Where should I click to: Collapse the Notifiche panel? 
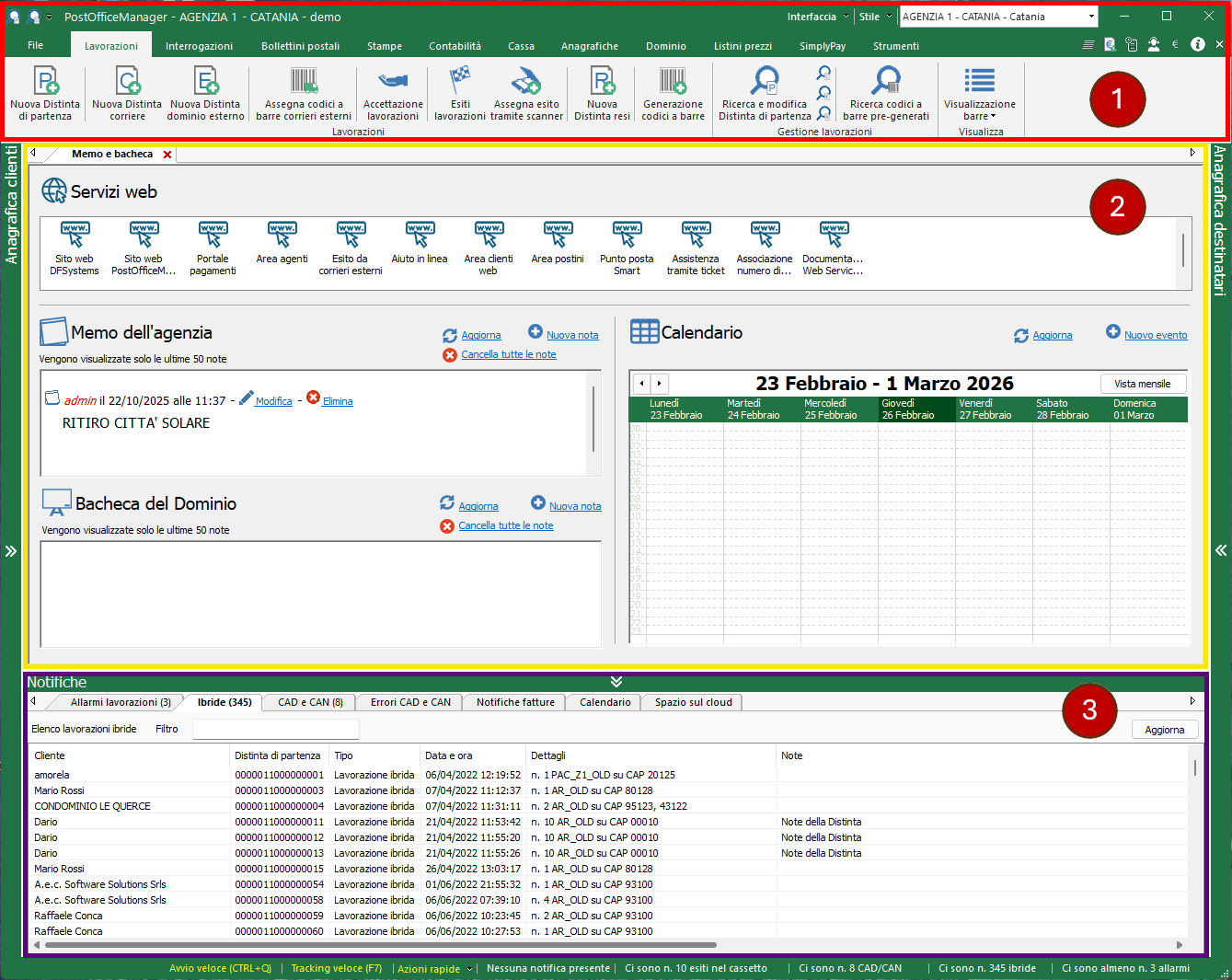point(616,682)
